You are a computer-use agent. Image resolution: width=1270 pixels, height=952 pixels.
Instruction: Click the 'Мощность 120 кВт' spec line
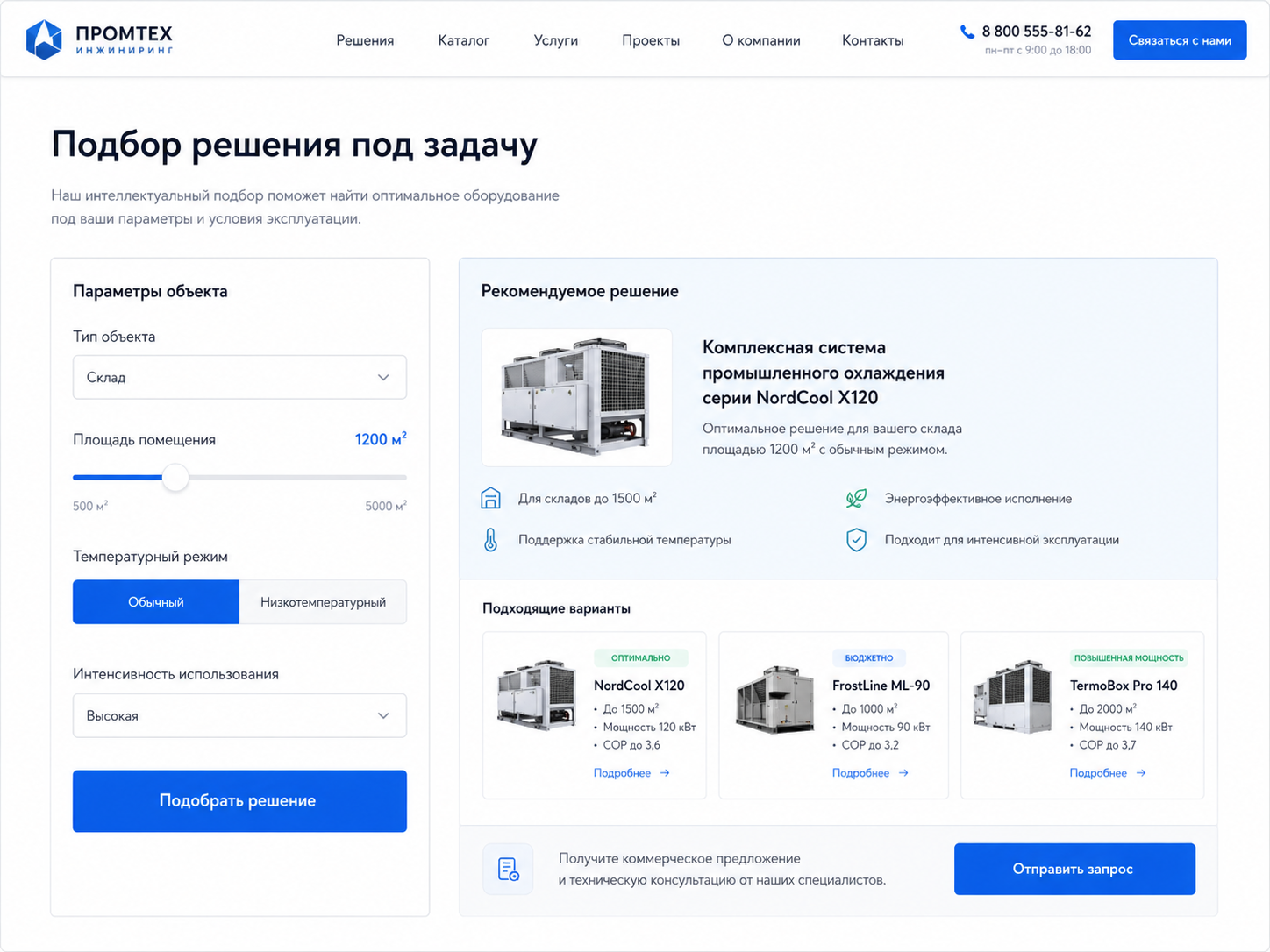(649, 728)
